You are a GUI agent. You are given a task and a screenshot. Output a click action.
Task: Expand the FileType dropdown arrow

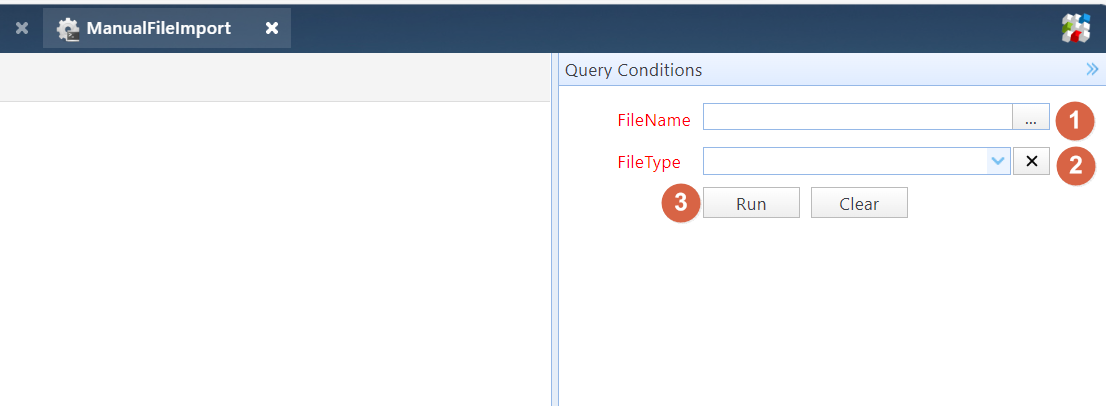coord(997,161)
